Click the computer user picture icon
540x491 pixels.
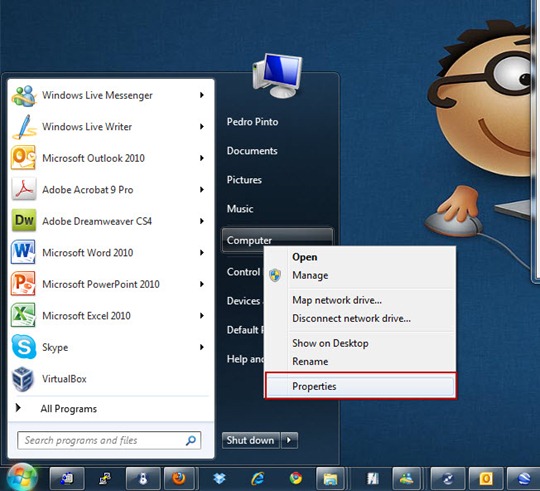pyautogui.click(x=278, y=76)
